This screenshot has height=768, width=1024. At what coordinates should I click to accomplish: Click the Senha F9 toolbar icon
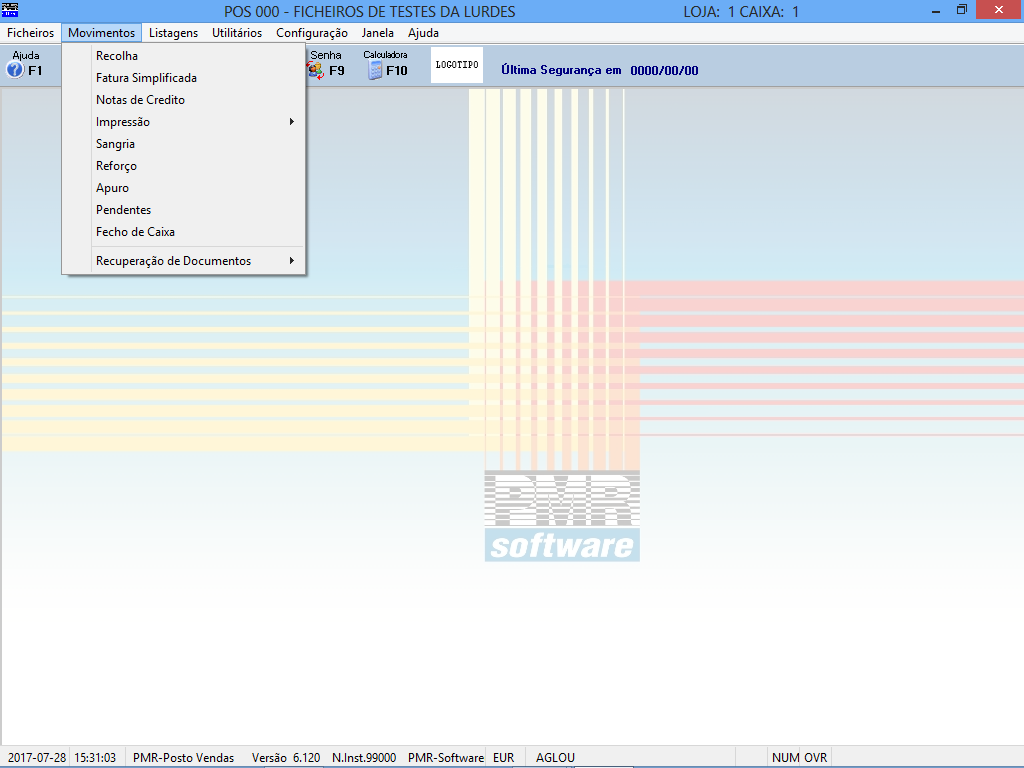pos(317,70)
